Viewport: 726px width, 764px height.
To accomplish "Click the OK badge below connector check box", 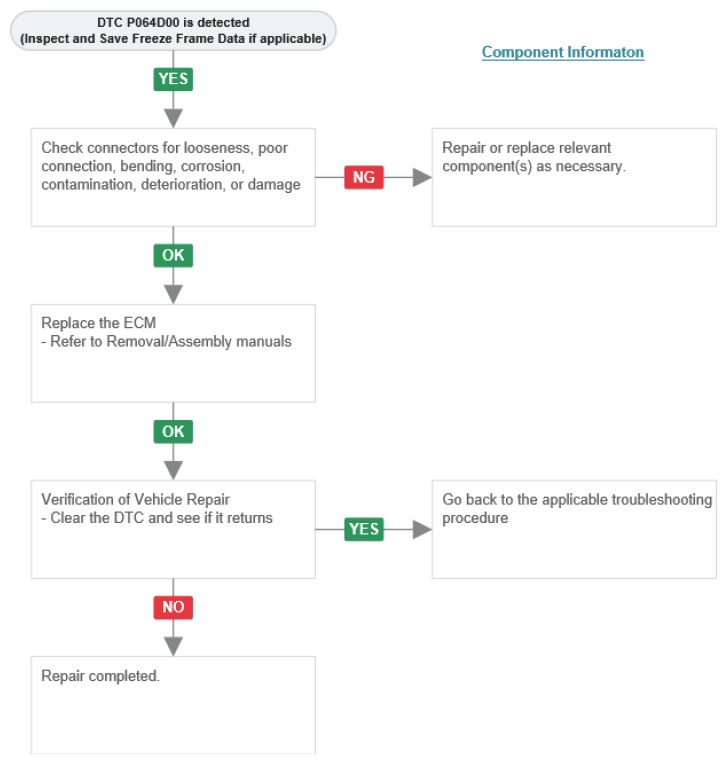I will [x=173, y=255].
